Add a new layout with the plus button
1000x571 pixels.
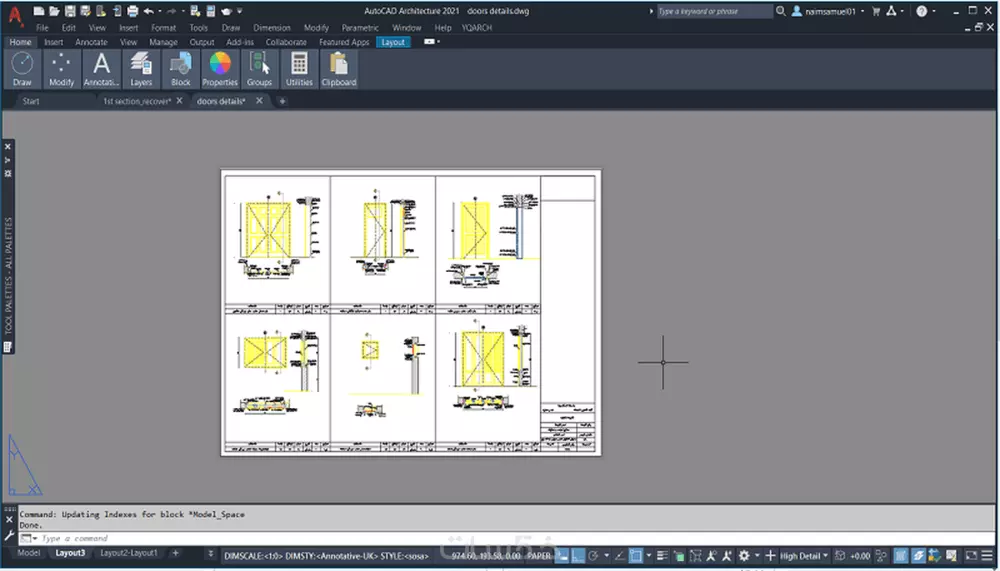click(x=176, y=553)
